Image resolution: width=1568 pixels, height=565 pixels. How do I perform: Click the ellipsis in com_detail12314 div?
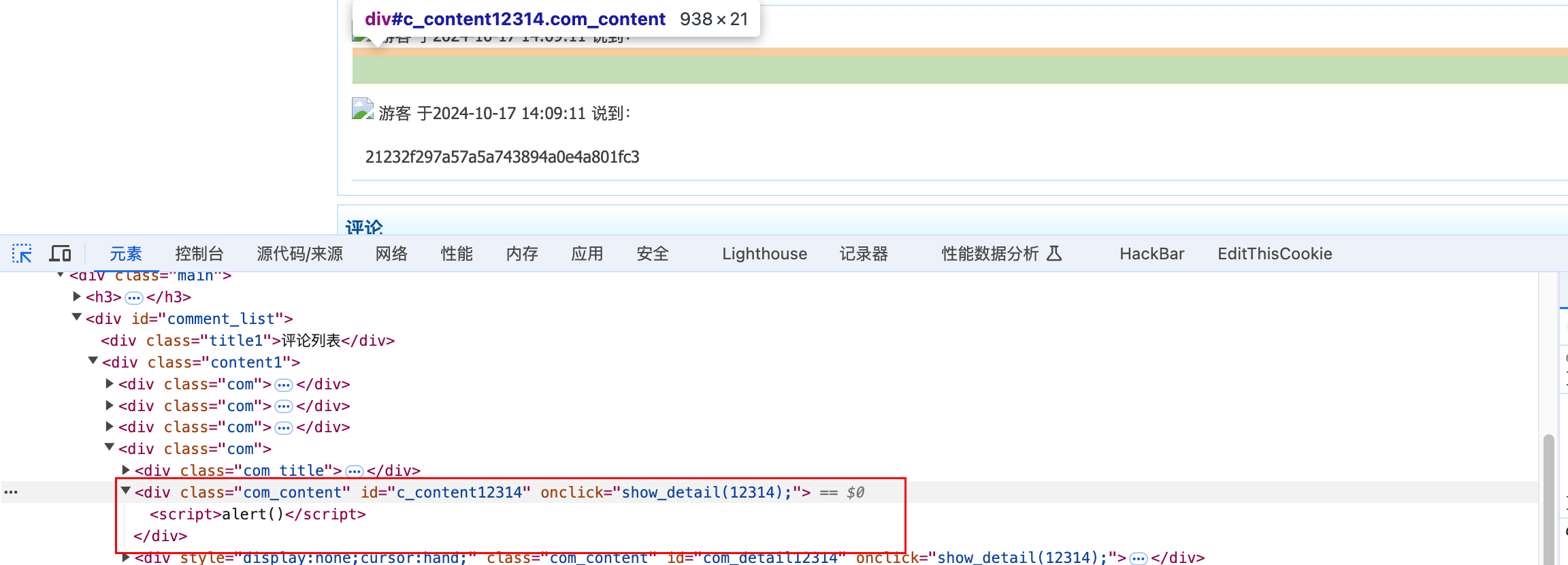[1138, 559]
